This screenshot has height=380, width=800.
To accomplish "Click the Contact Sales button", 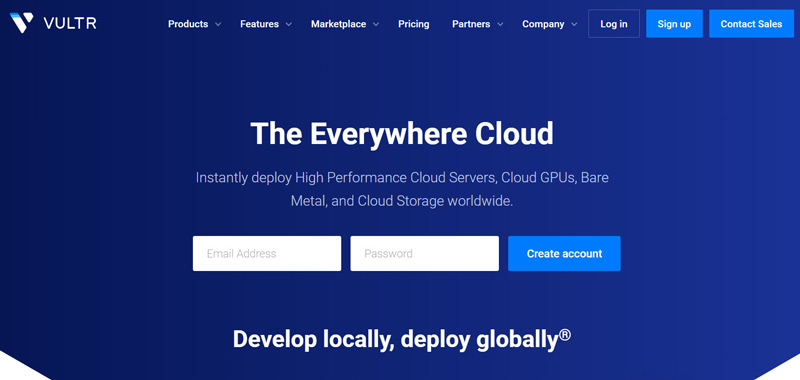I will point(751,23).
